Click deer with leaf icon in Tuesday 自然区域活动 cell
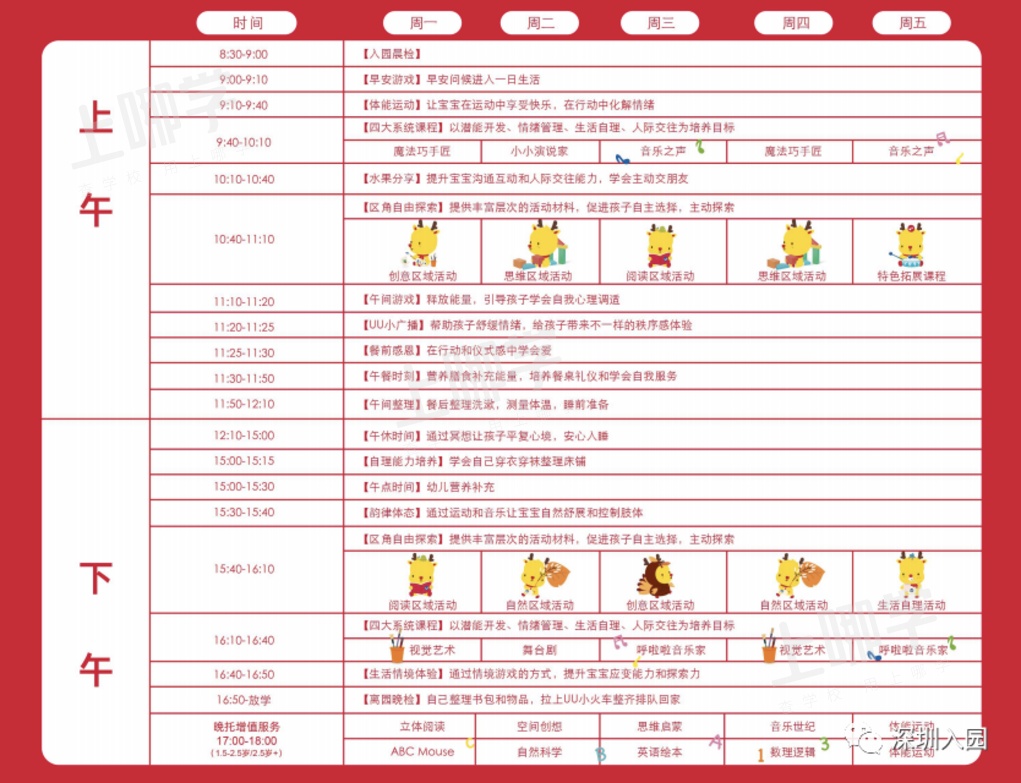 click(x=544, y=575)
